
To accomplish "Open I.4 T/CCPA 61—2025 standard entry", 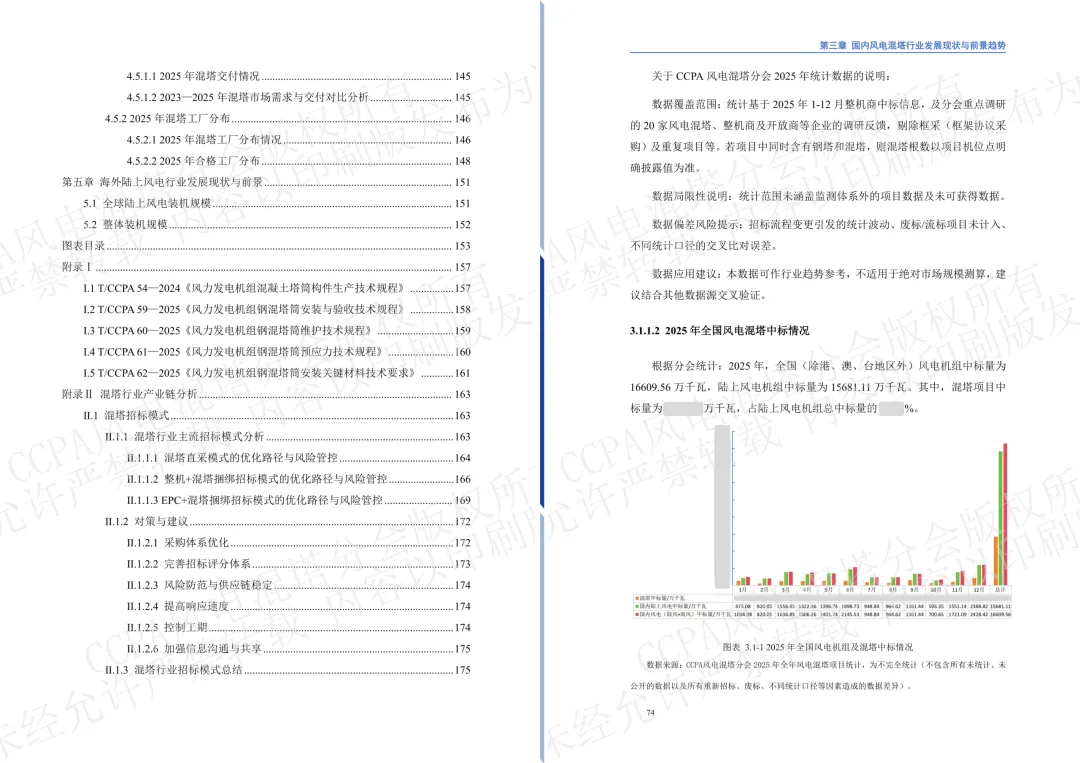I will (x=277, y=352).
